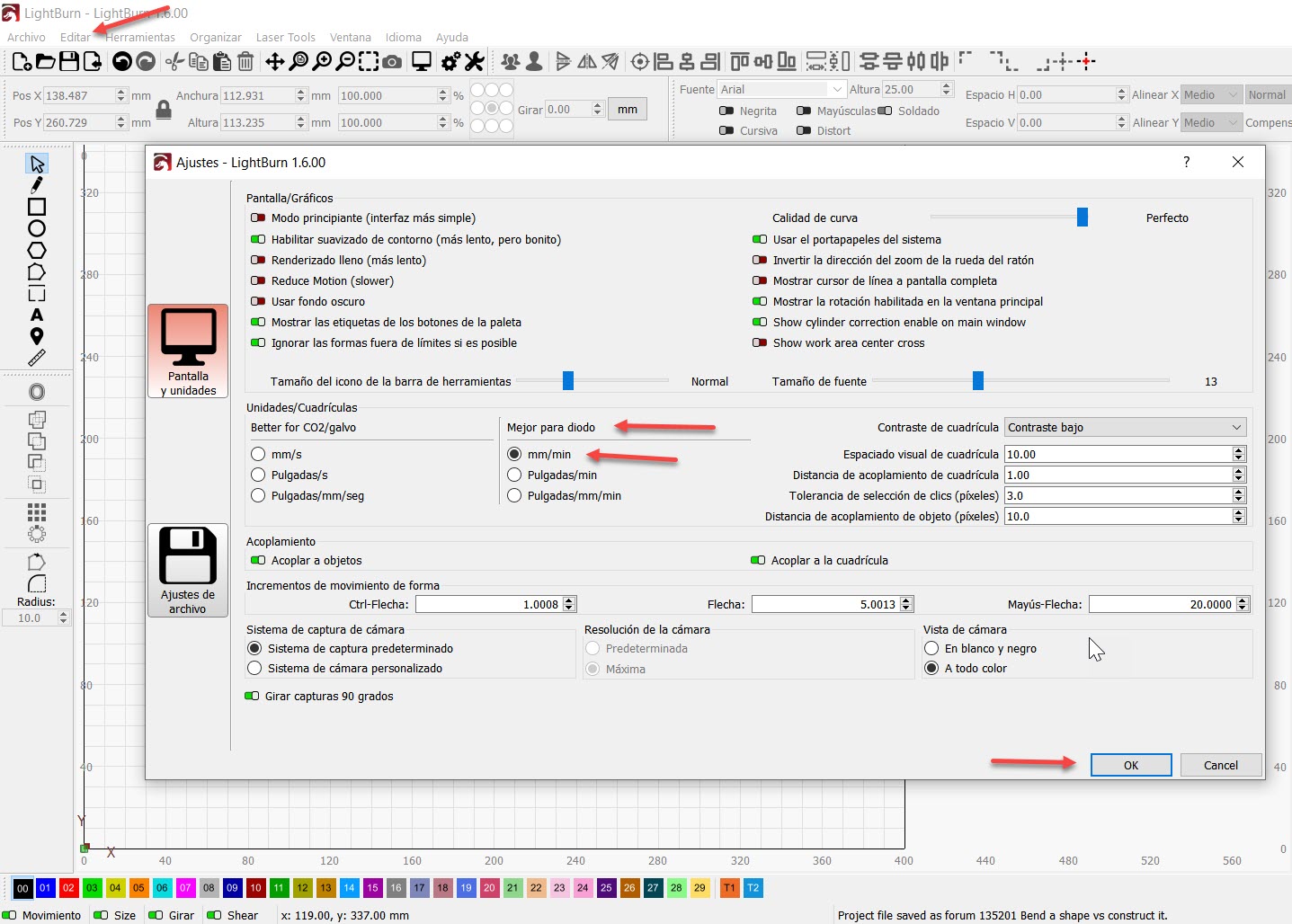Image resolution: width=1292 pixels, height=924 pixels.
Task: Open the Herramientas menu
Action: point(140,37)
